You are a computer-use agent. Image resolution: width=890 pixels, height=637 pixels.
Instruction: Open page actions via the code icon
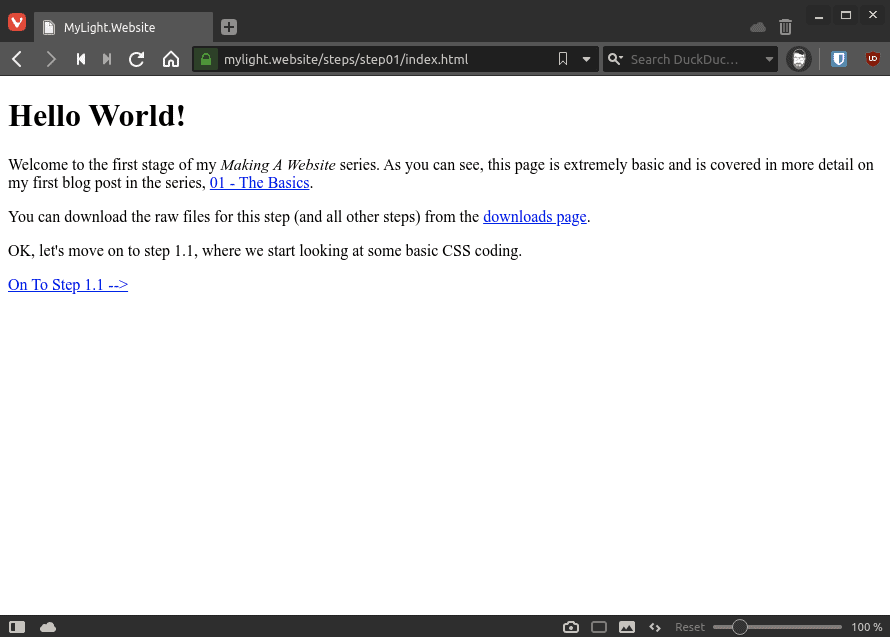[654, 627]
